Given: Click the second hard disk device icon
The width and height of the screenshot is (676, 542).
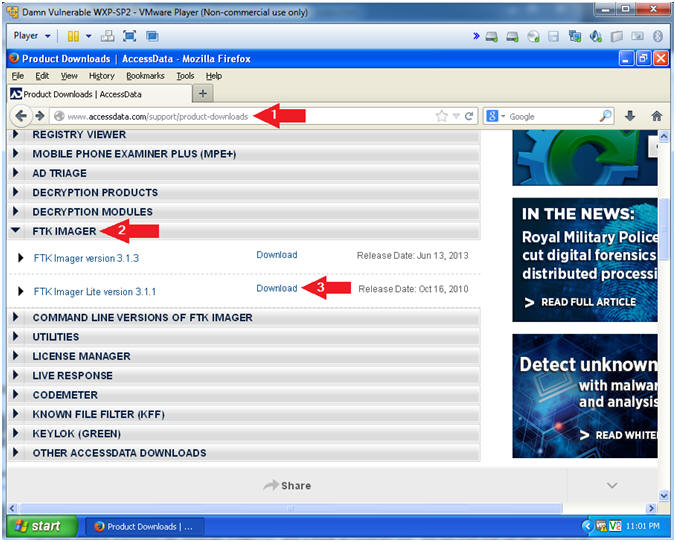Looking at the screenshot, I should pos(512,37).
